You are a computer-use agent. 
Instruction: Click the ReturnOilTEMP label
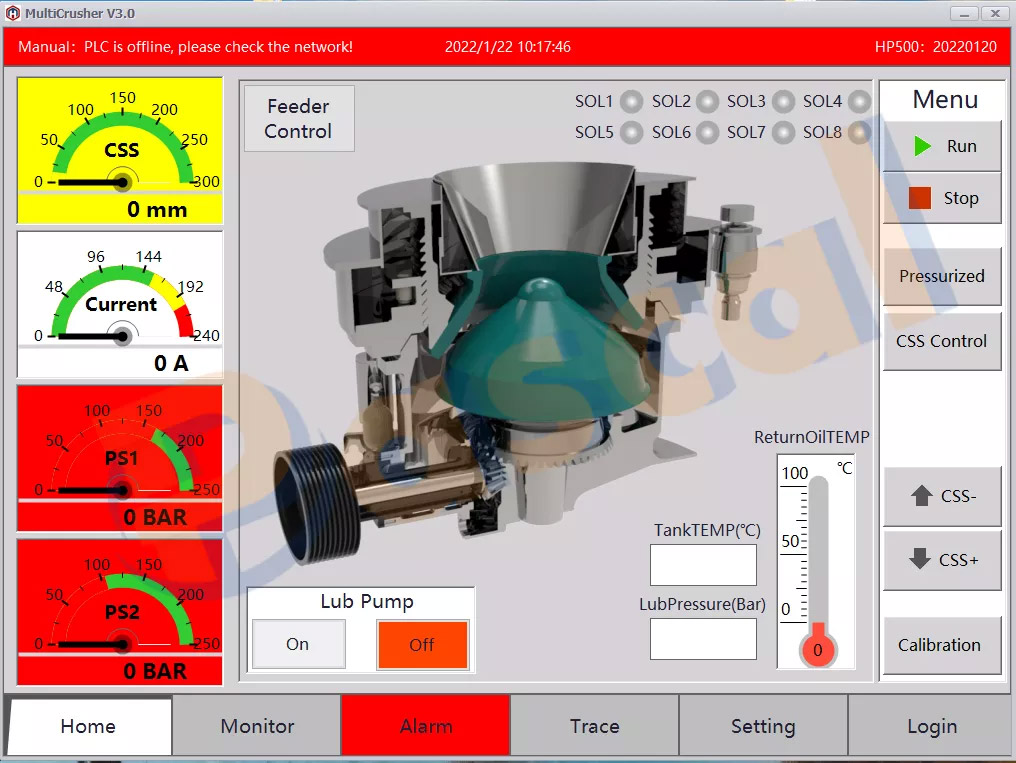(x=811, y=437)
